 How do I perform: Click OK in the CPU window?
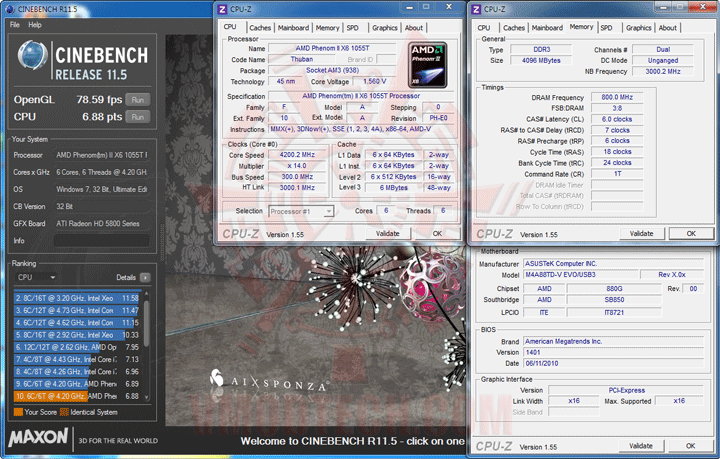coord(437,234)
